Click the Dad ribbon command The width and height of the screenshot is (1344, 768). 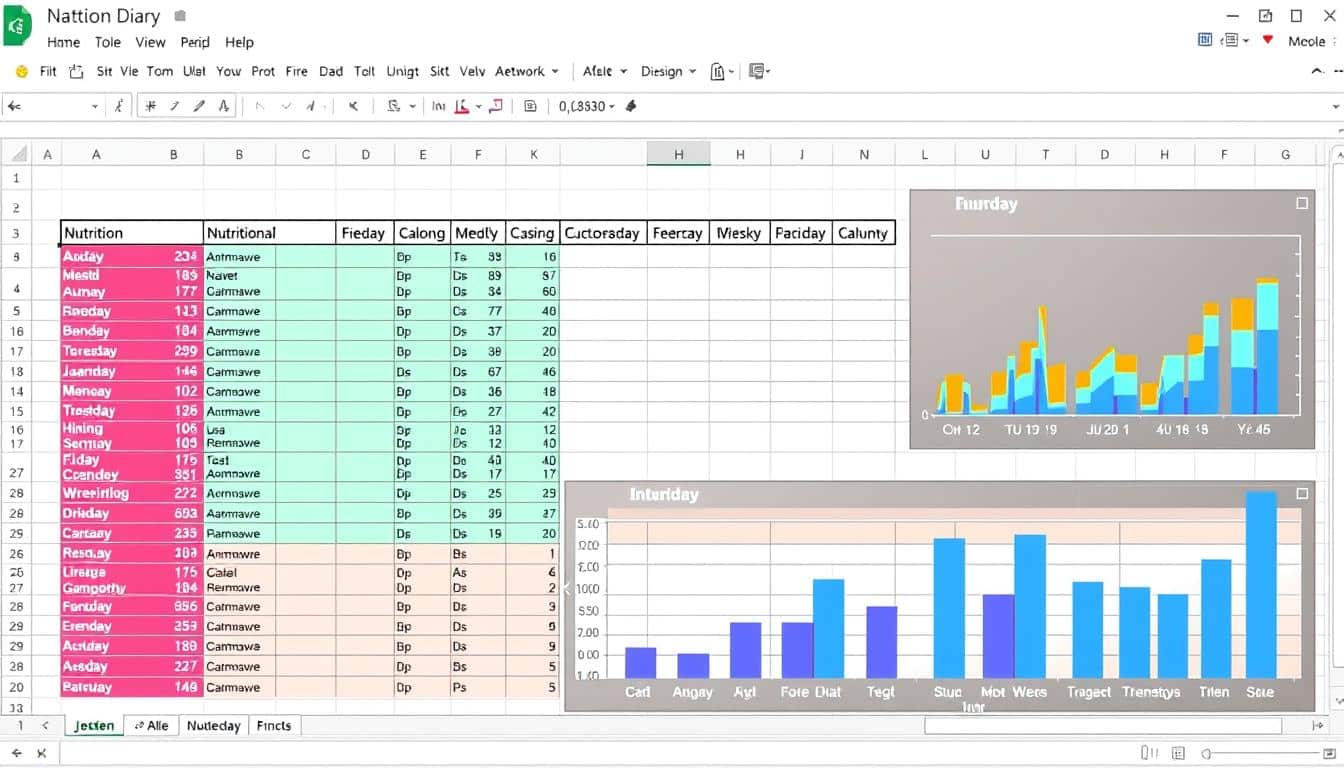(x=331, y=72)
